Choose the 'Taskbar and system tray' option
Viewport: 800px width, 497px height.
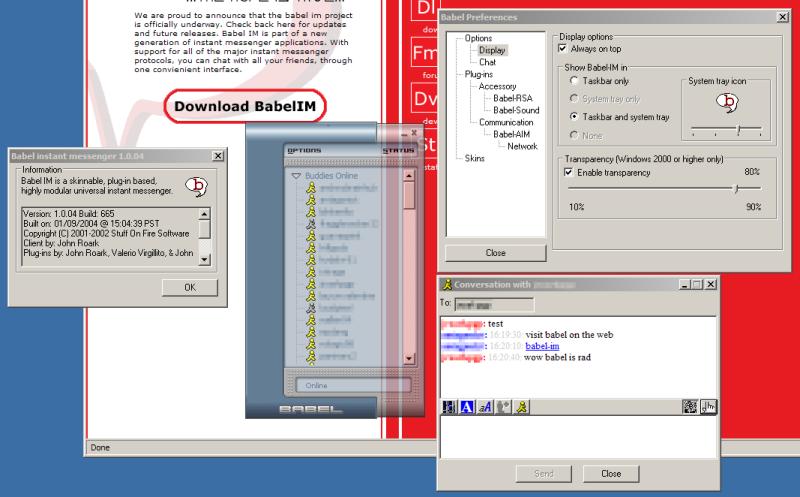tap(574, 117)
